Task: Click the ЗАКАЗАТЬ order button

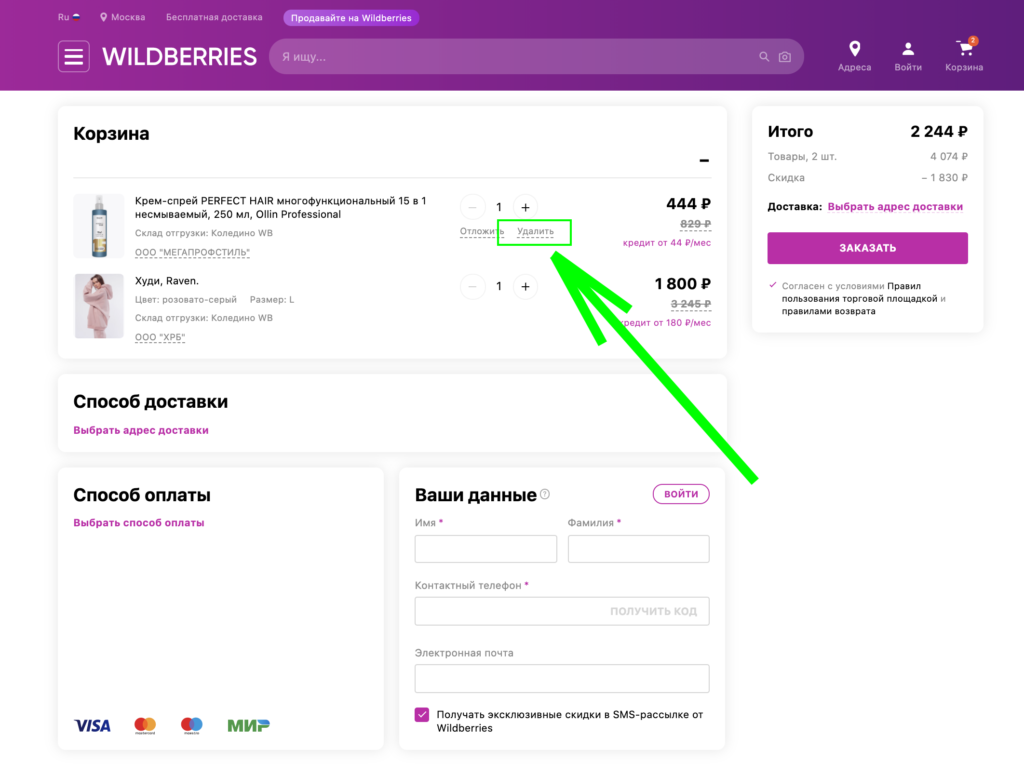Action: tap(867, 248)
